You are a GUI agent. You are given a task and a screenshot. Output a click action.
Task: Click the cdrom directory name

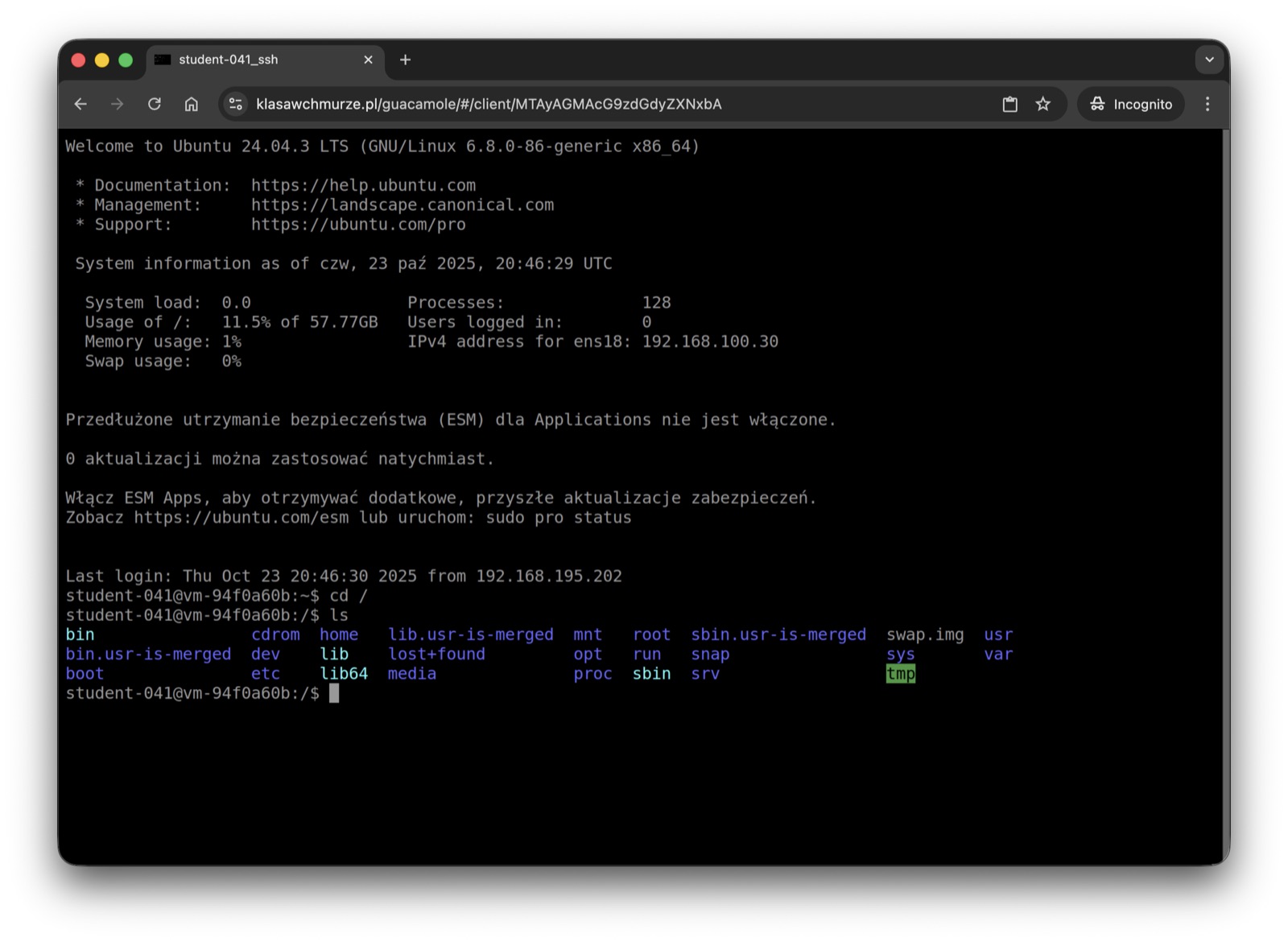click(275, 634)
